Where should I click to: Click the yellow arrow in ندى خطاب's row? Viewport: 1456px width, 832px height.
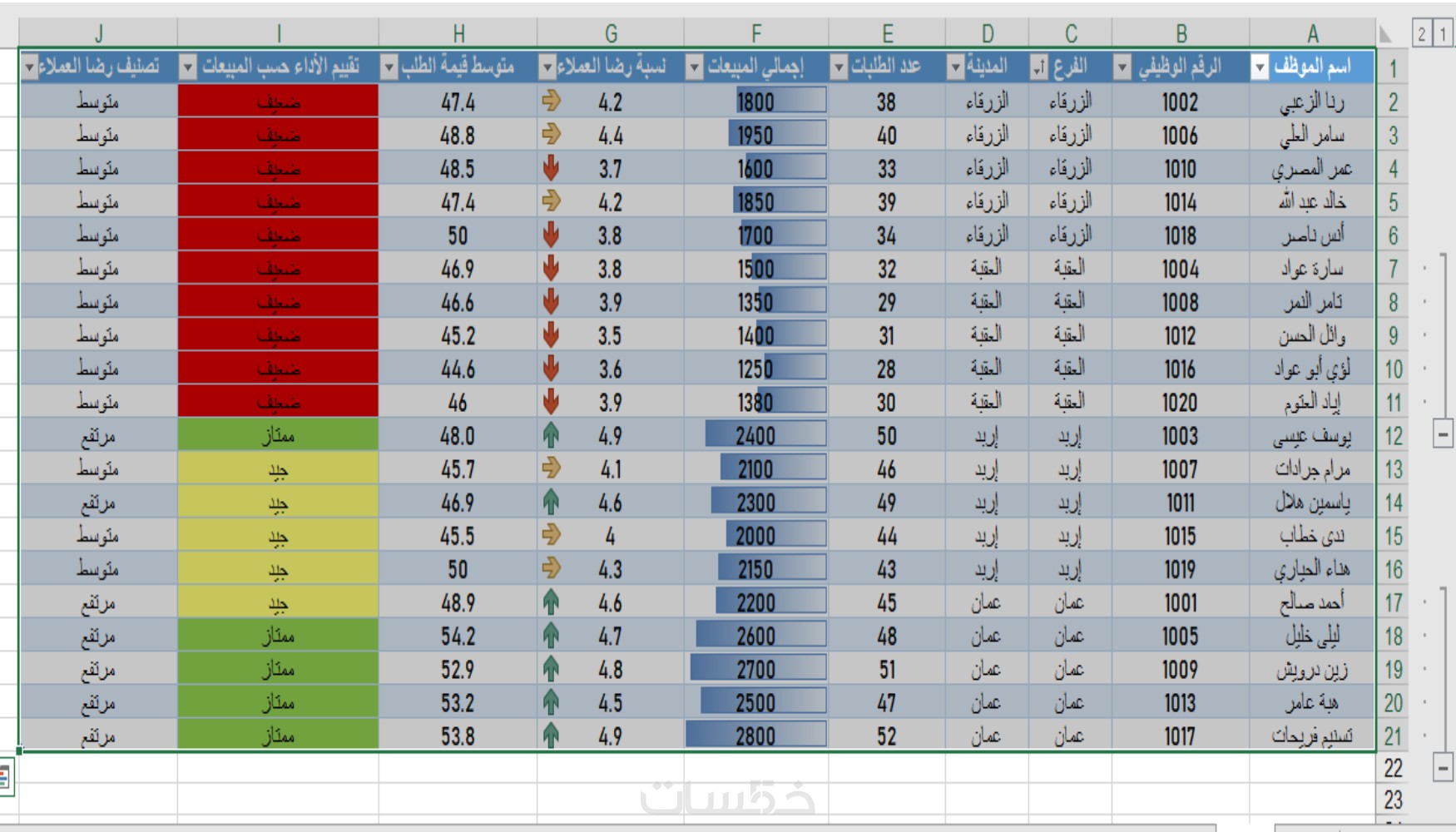pos(551,534)
